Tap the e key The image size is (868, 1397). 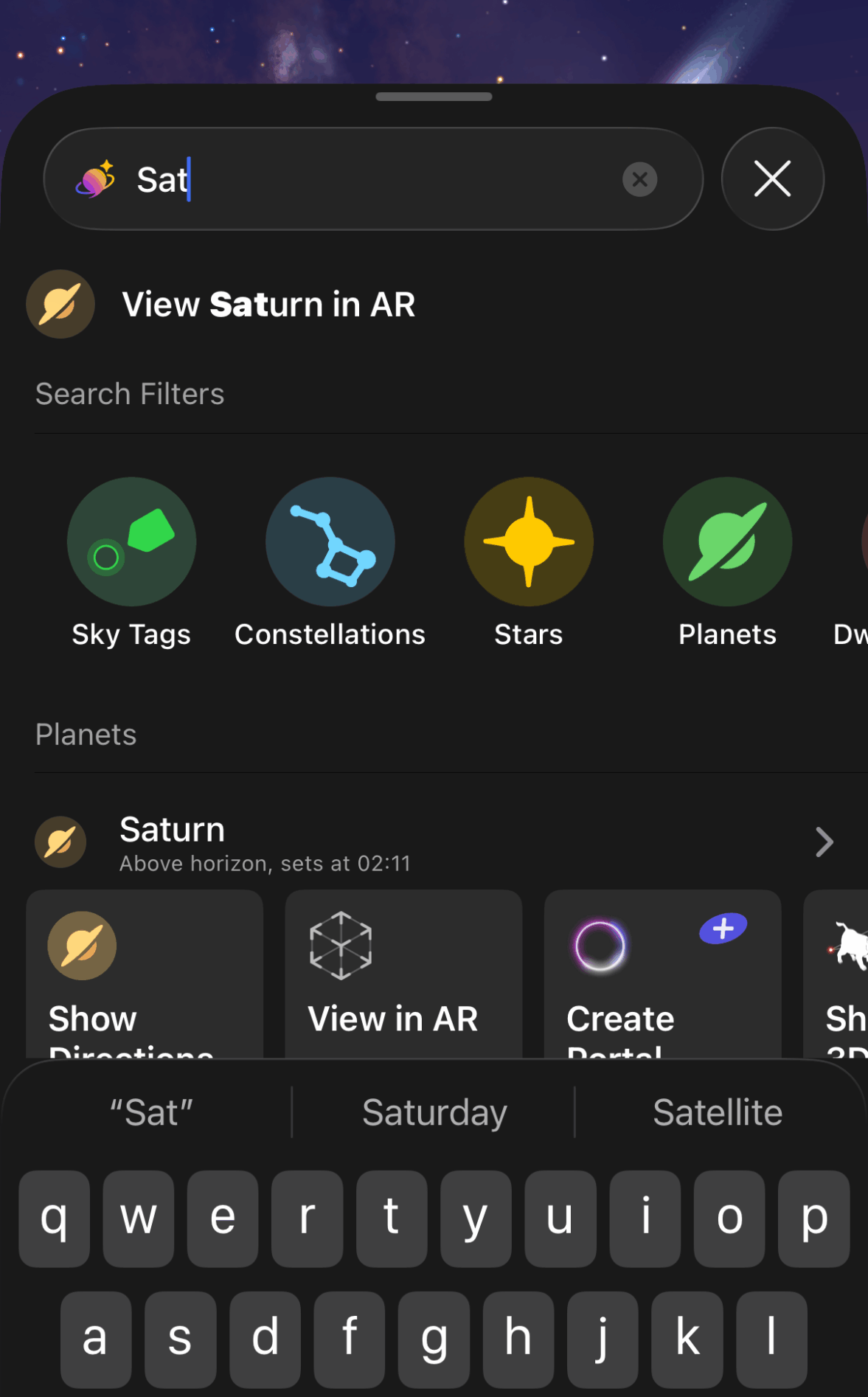pos(223,1219)
